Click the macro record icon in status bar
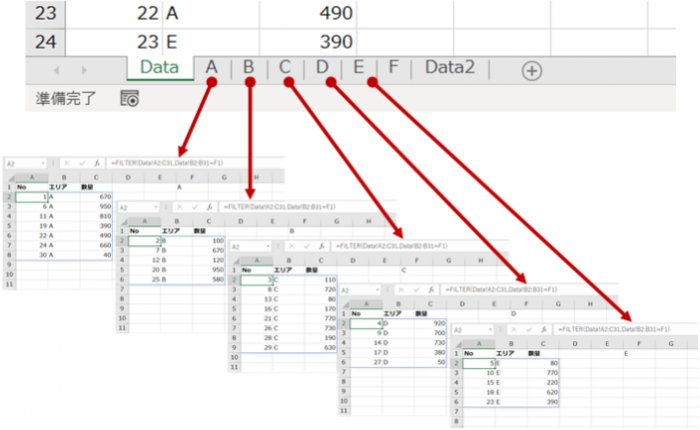The image size is (700, 430). [x=129, y=98]
